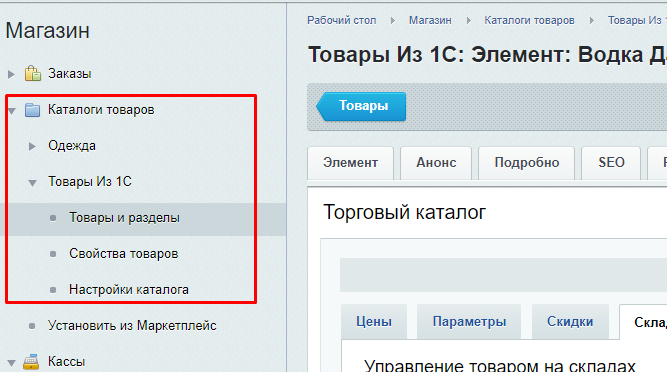Collapse the Каталоги товаров node arrow

(x=12, y=111)
